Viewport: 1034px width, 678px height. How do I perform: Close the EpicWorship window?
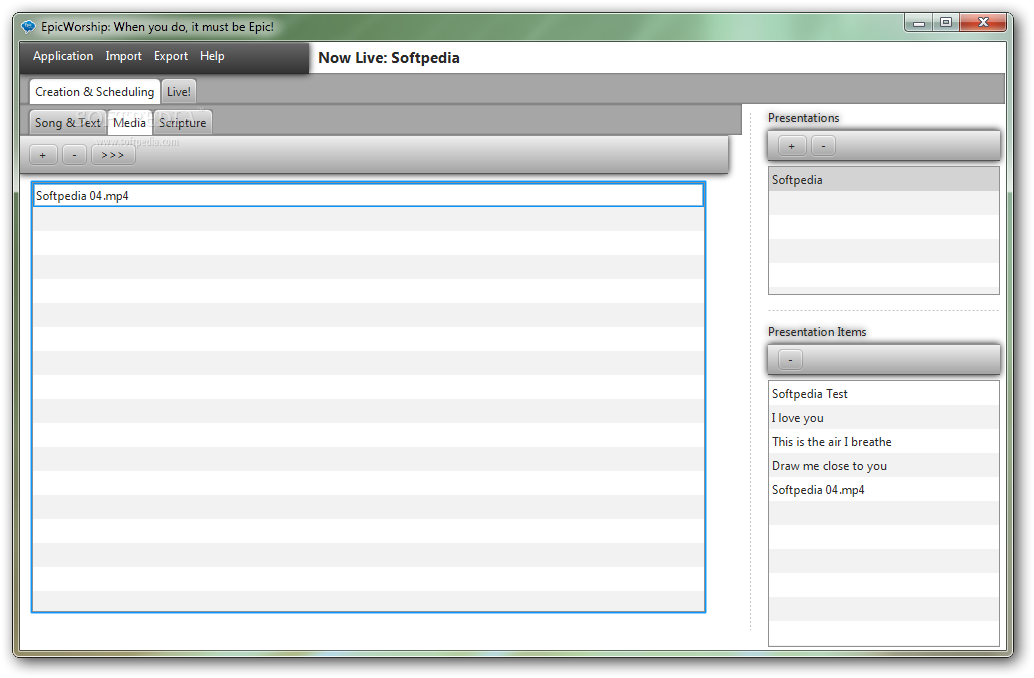[x=983, y=22]
